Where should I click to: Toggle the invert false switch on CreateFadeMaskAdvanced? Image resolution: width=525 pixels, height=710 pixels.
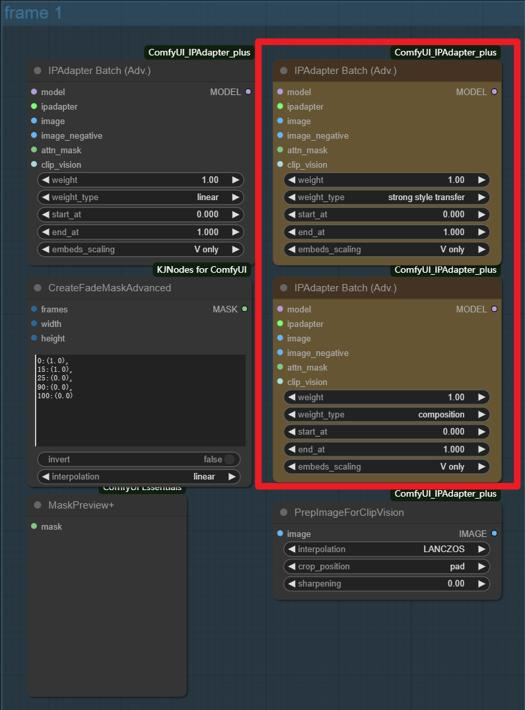tap(140, 459)
